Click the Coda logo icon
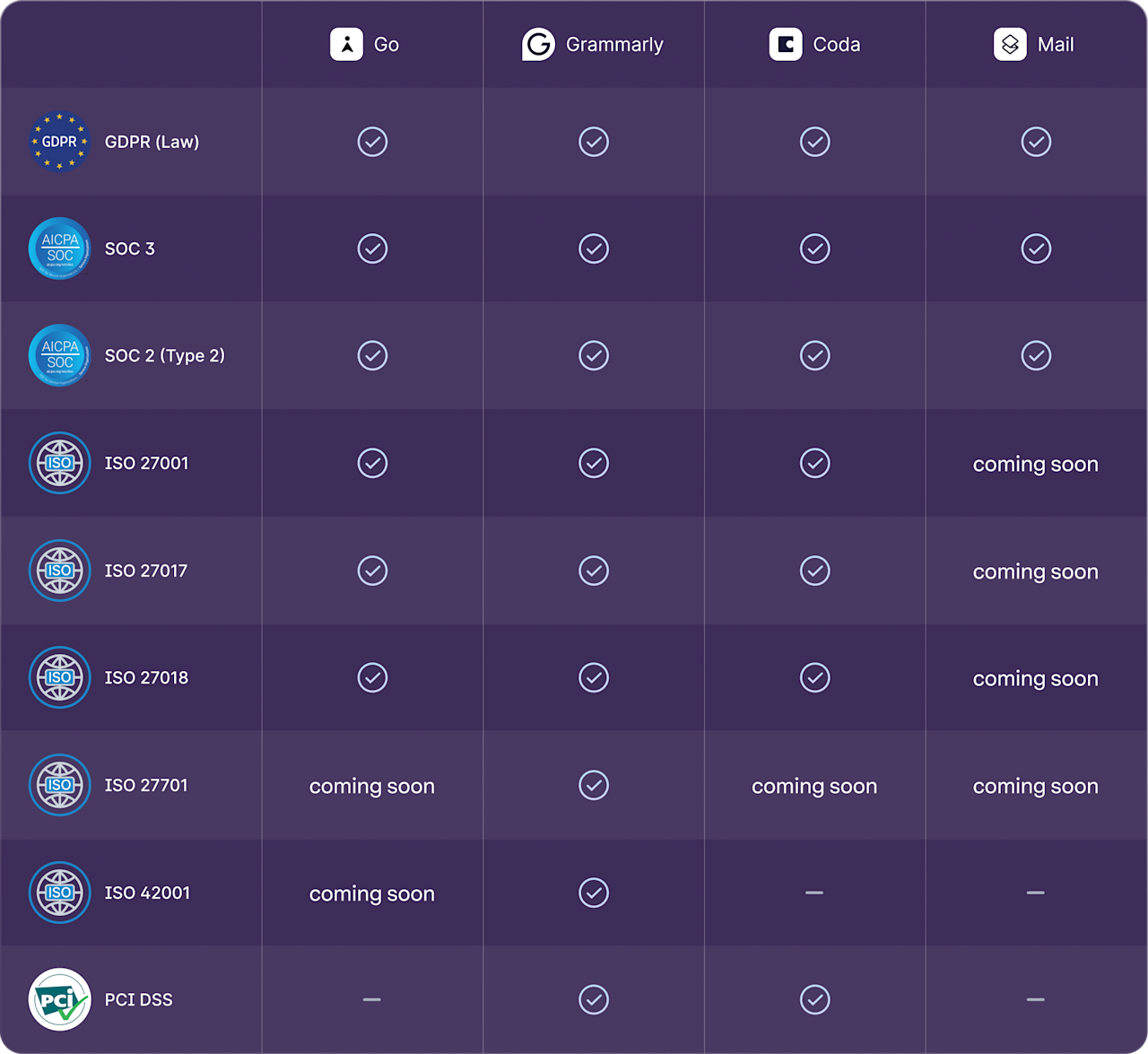The width and height of the screenshot is (1148, 1054). pos(786,44)
